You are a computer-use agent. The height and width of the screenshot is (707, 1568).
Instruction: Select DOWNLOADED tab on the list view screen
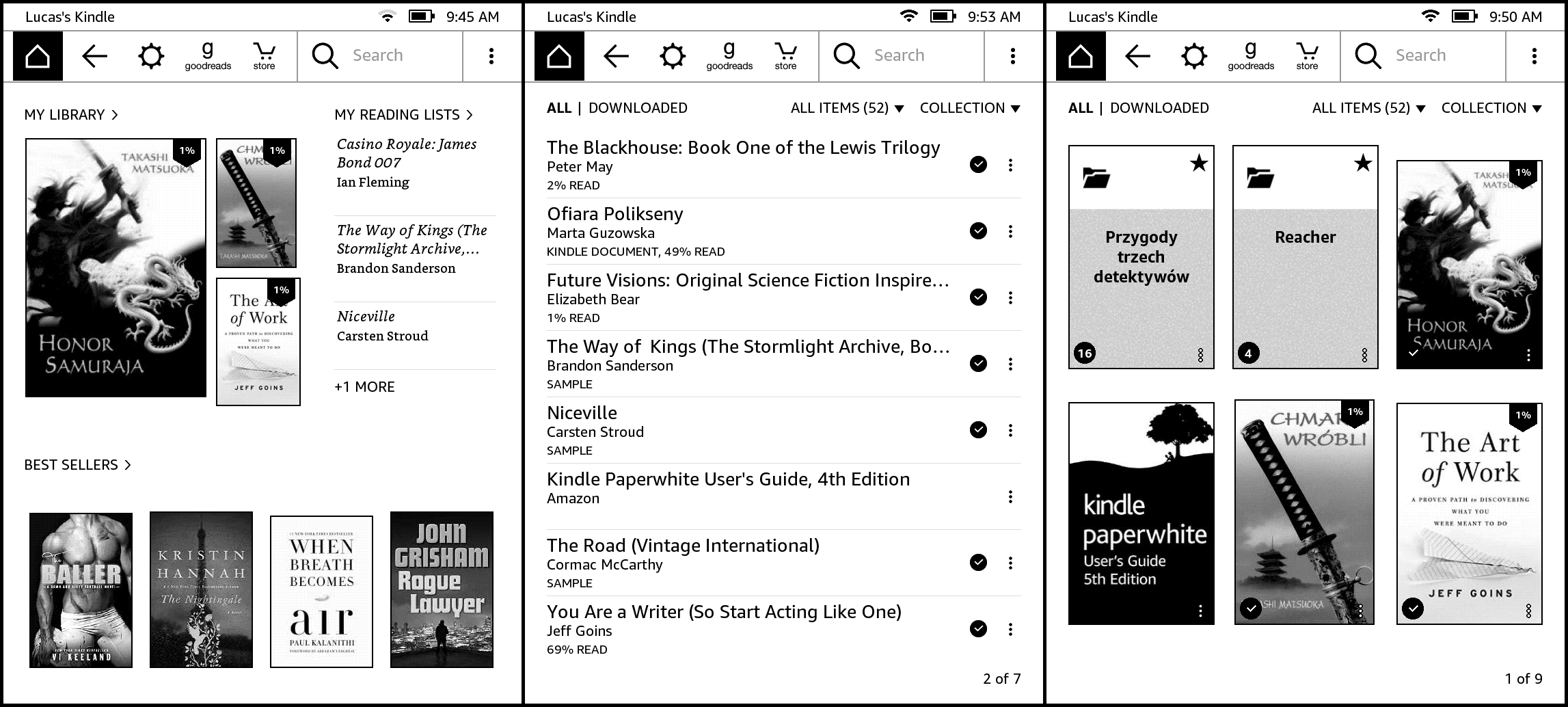(638, 108)
